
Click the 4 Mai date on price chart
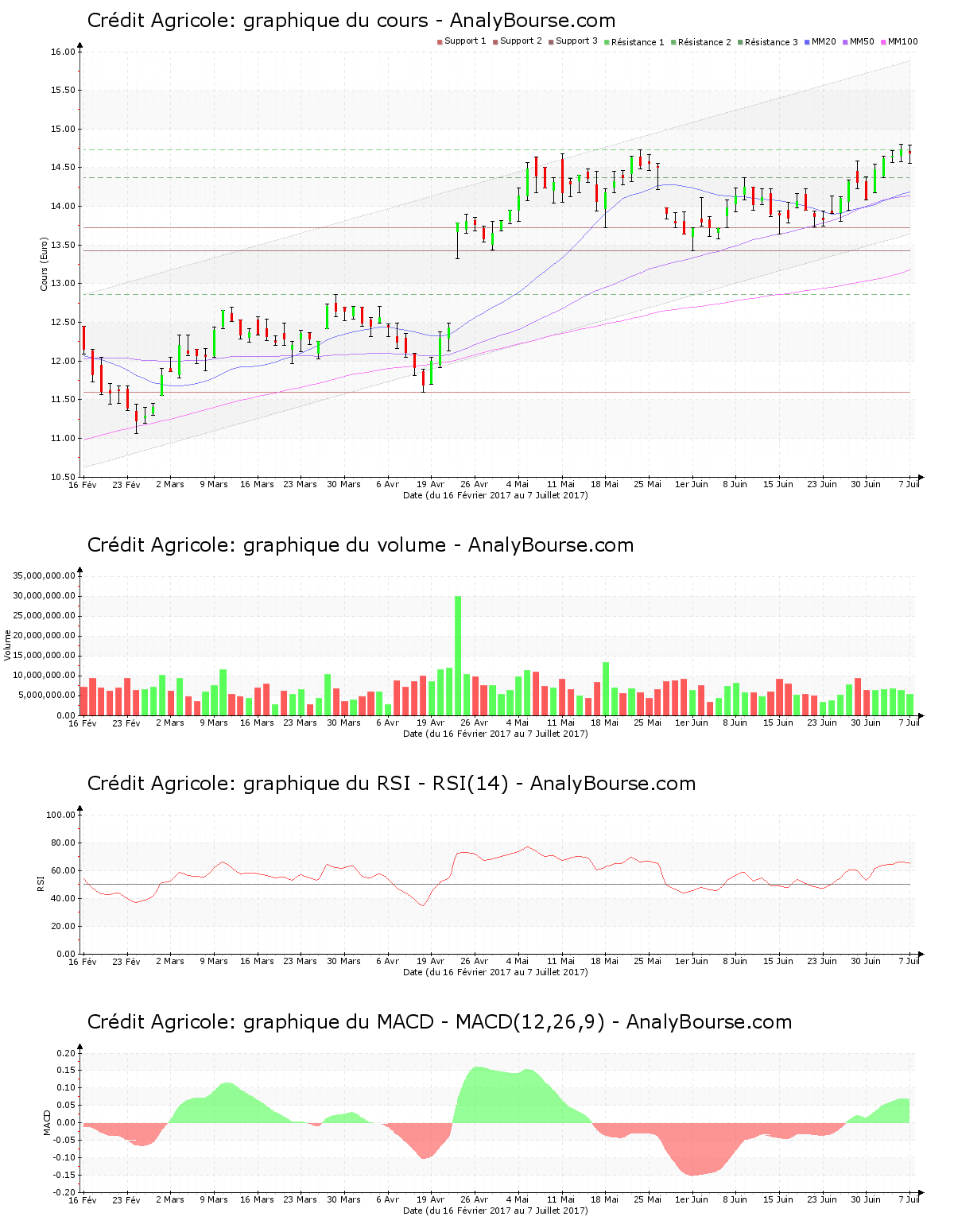pos(518,484)
